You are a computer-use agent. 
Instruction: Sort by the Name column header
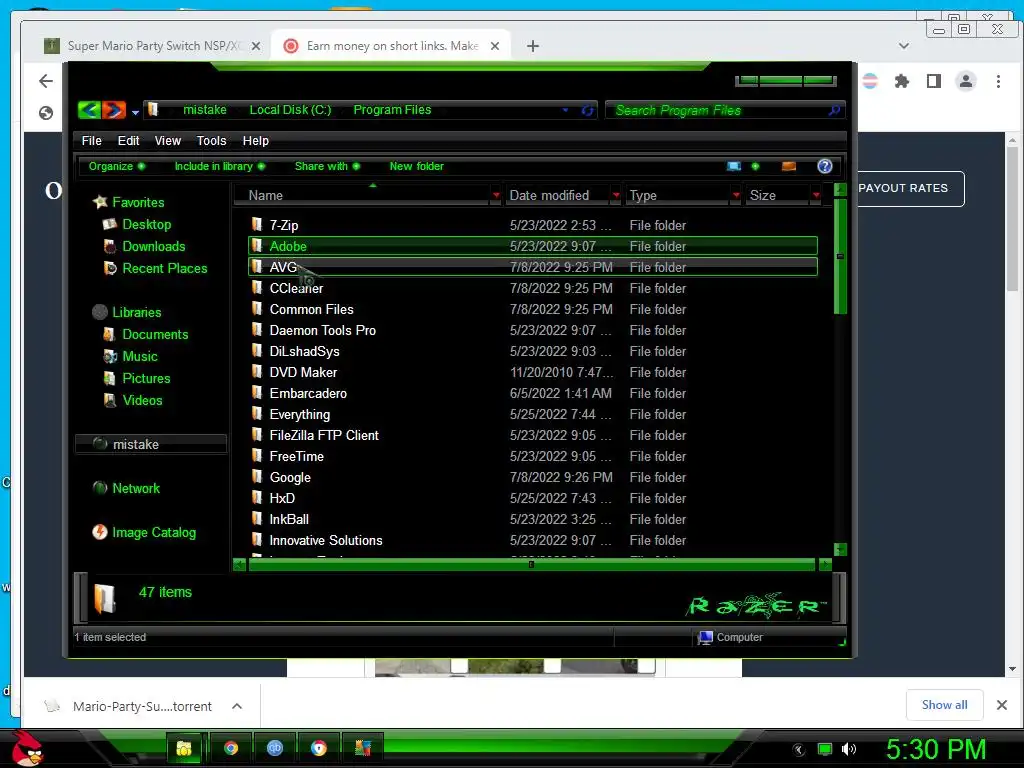pyautogui.click(x=366, y=195)
